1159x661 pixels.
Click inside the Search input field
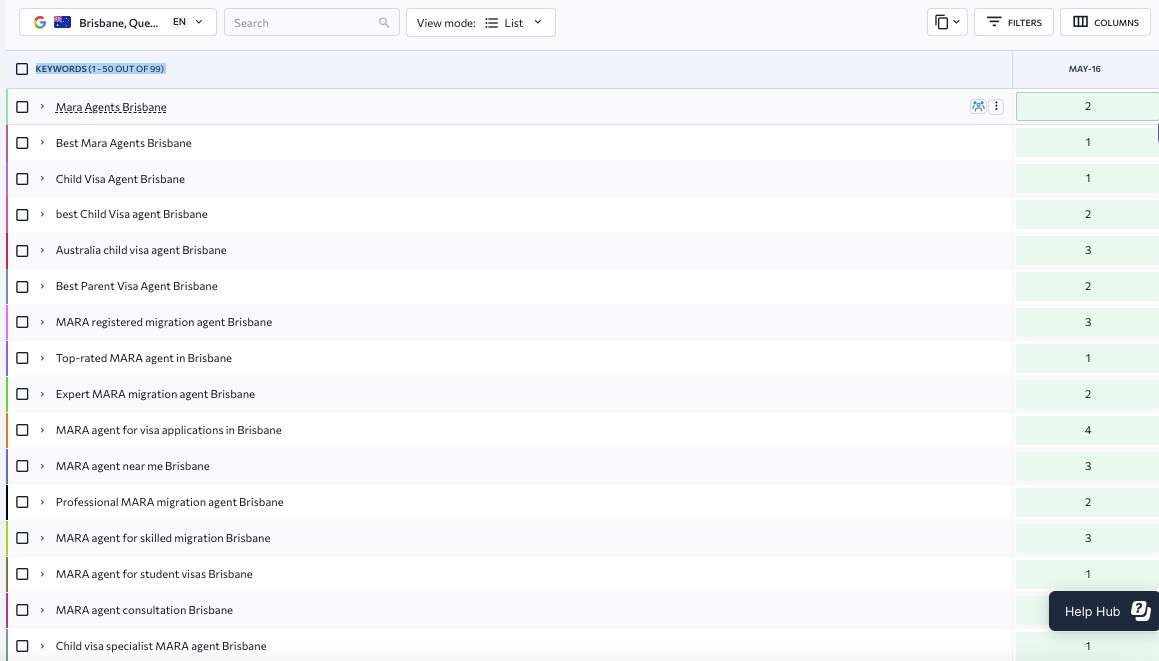coord(300,22)
